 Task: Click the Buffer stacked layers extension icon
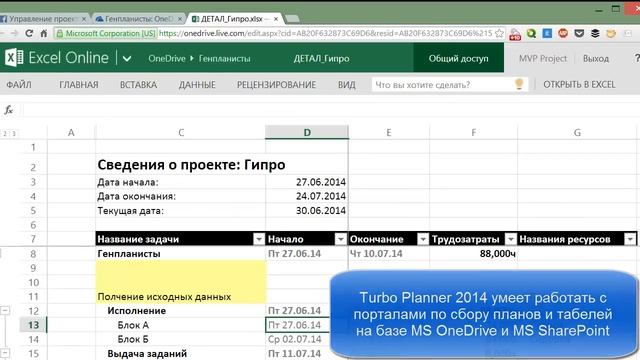tap(595, 33)
